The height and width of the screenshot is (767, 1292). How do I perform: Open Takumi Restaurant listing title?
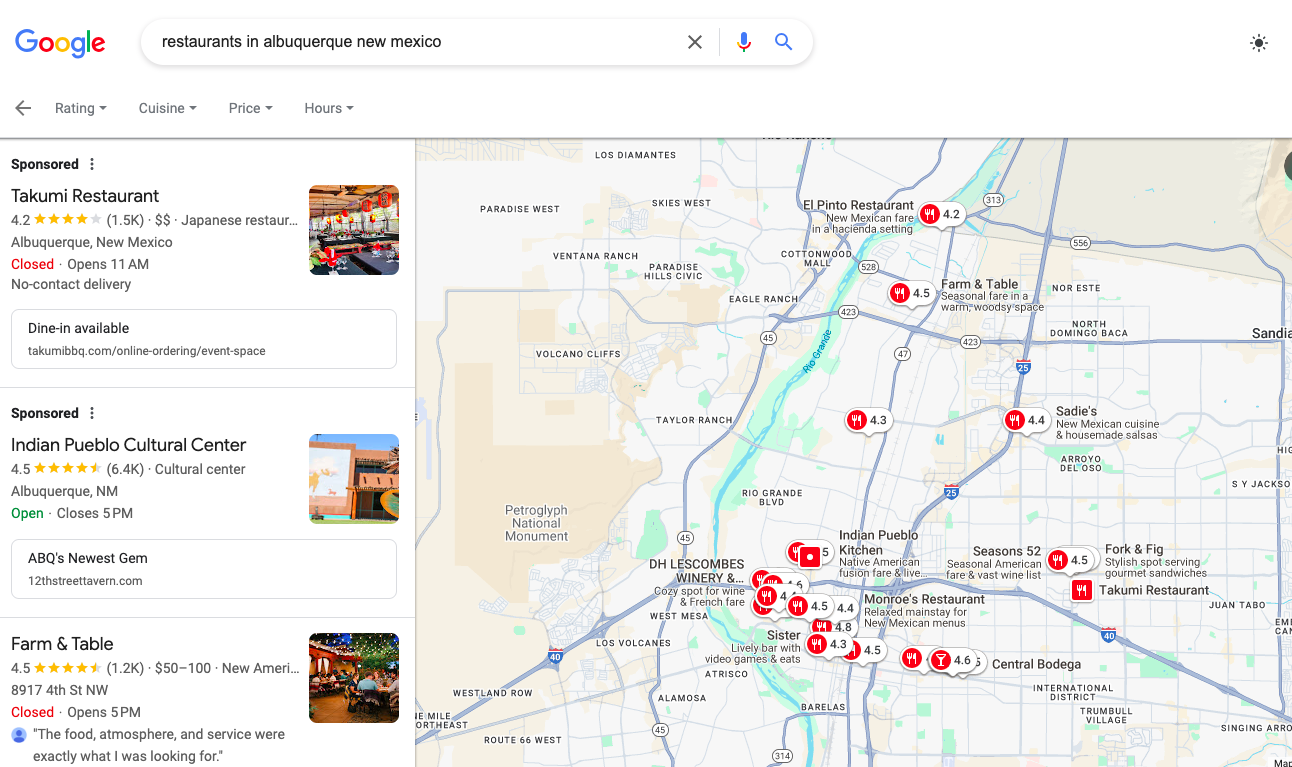click(85, 196)
